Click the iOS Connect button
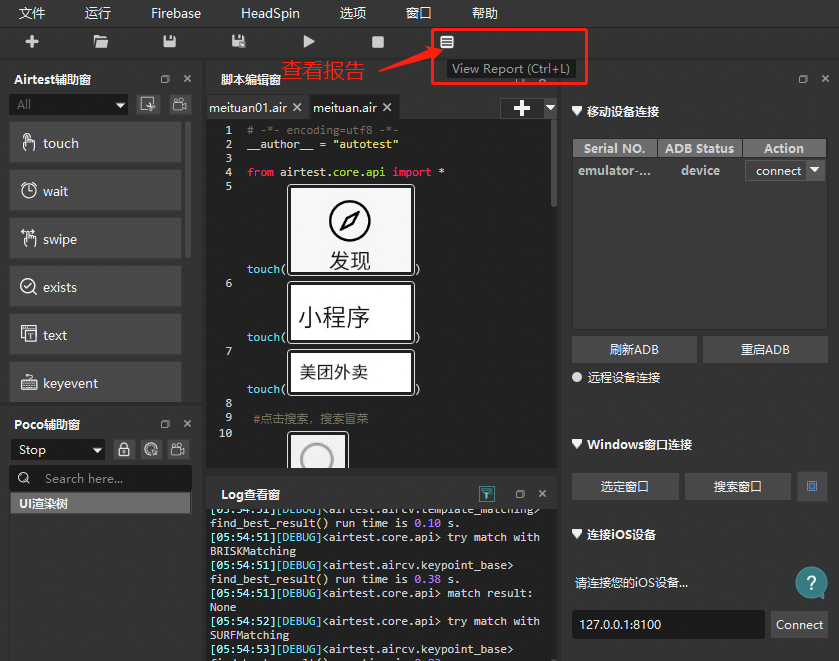The image size is (839, 661). (799, 625)
